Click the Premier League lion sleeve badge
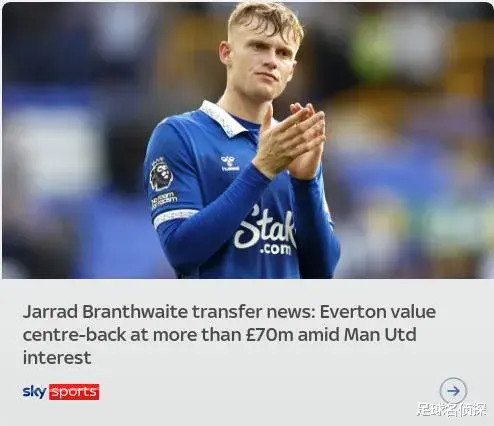494x426 pixels. point(161,174)
